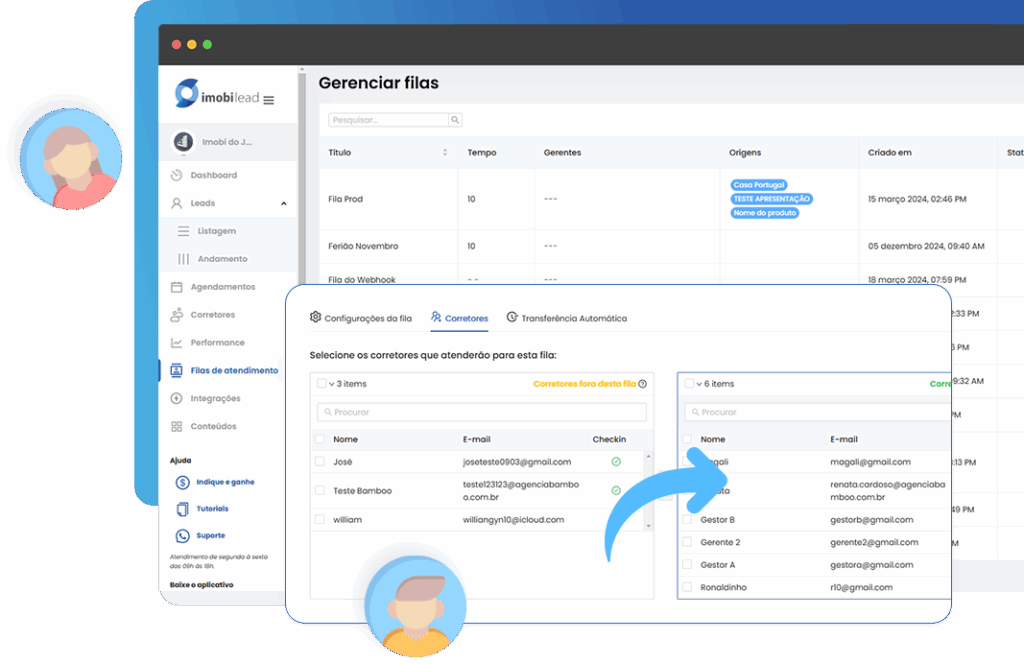Tick the checkbox for william
Image resolution: width=1024 pixels, height=664 pixels.
point(319,520)
